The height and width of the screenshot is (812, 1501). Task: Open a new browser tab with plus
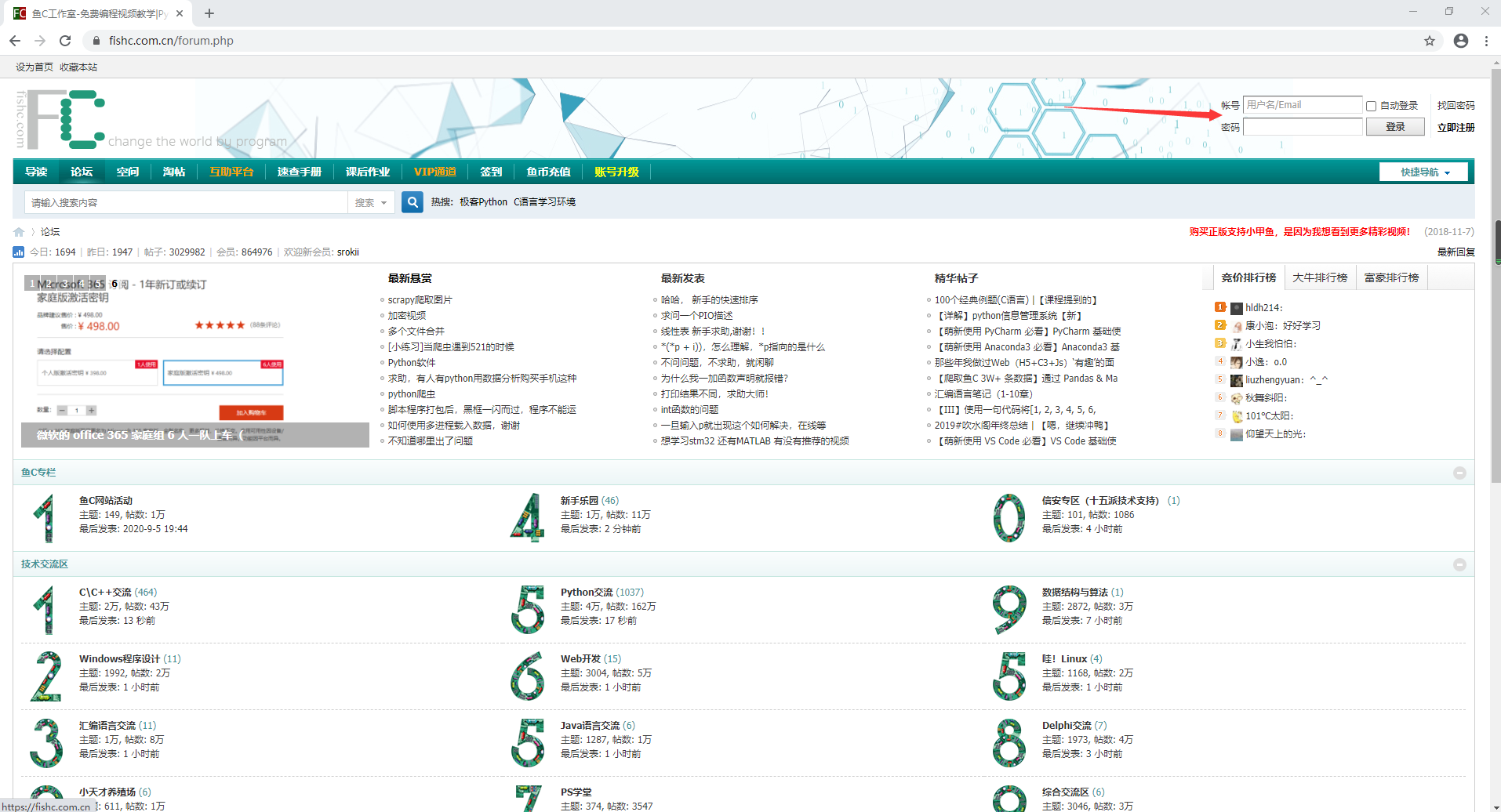pos(209,13)
